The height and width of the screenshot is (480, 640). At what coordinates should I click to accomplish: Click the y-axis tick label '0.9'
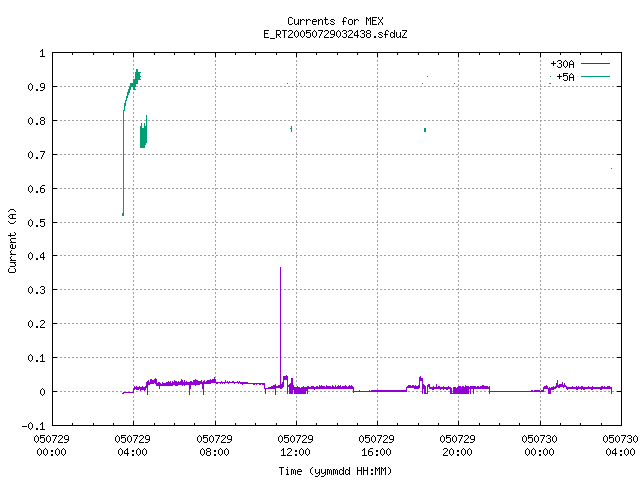tap(36, 87)
